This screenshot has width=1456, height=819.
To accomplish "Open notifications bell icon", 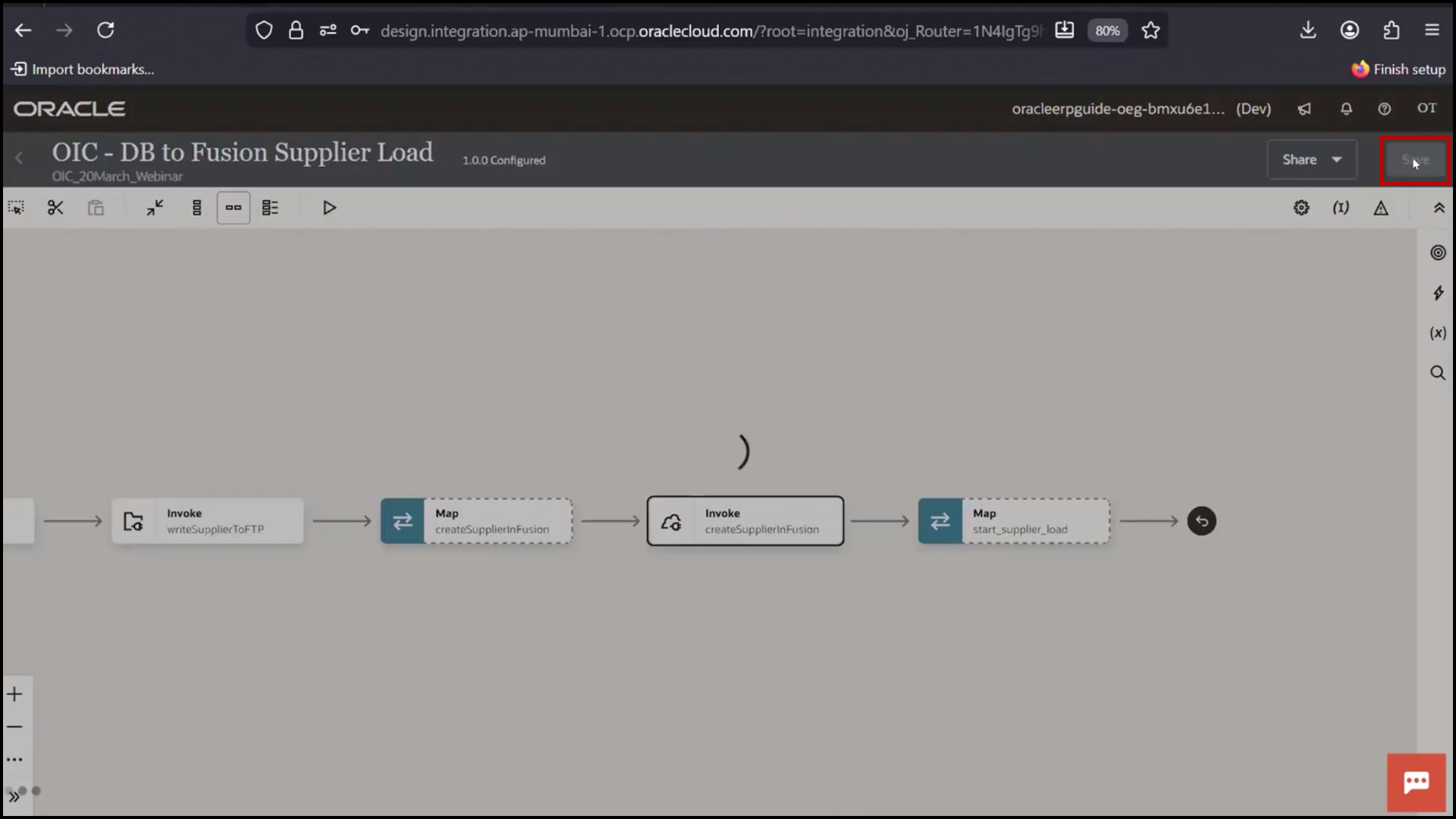I will pos(1346,108).
